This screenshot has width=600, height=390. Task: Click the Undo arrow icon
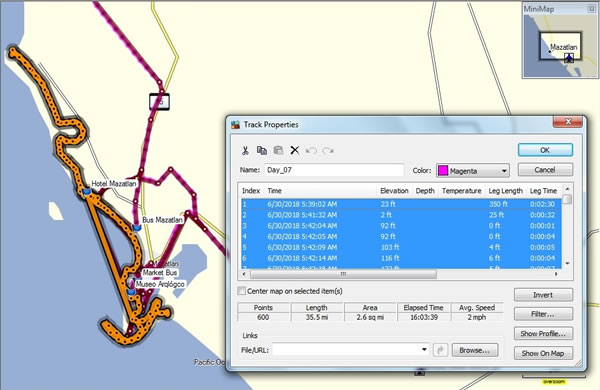(311, 150)
